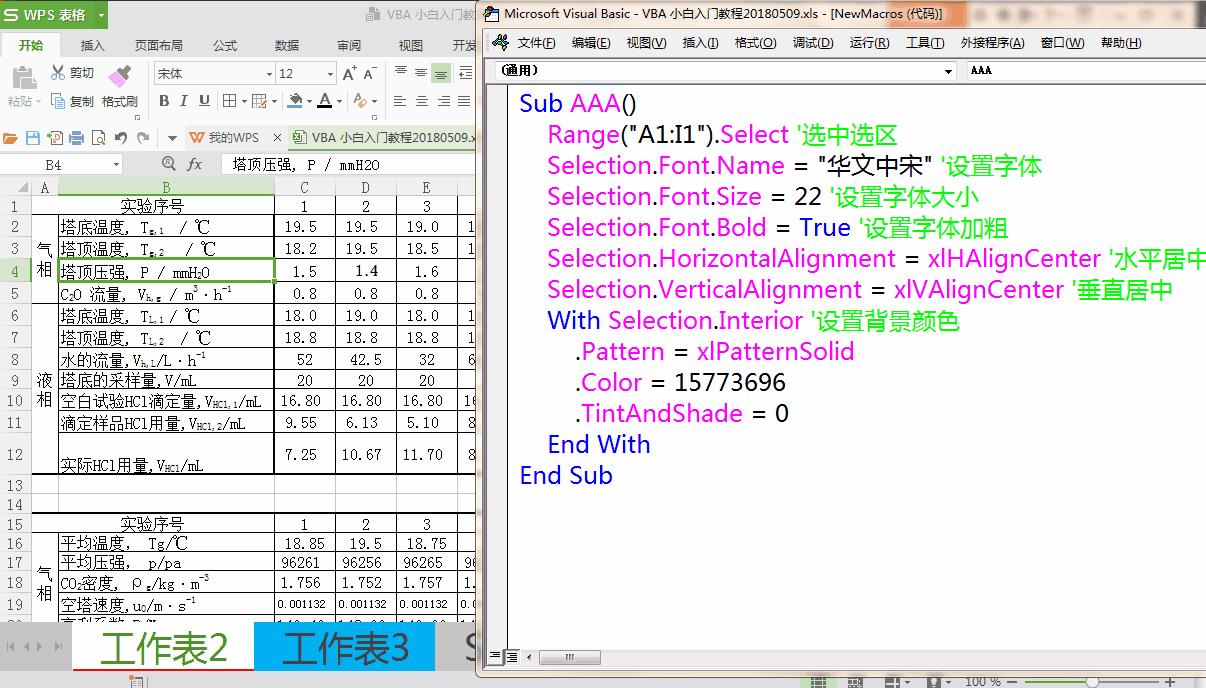Click the Run Sub icon in VBA toolbar
The width and height of the screenshot is (1206, 688).
click(868, 43)
